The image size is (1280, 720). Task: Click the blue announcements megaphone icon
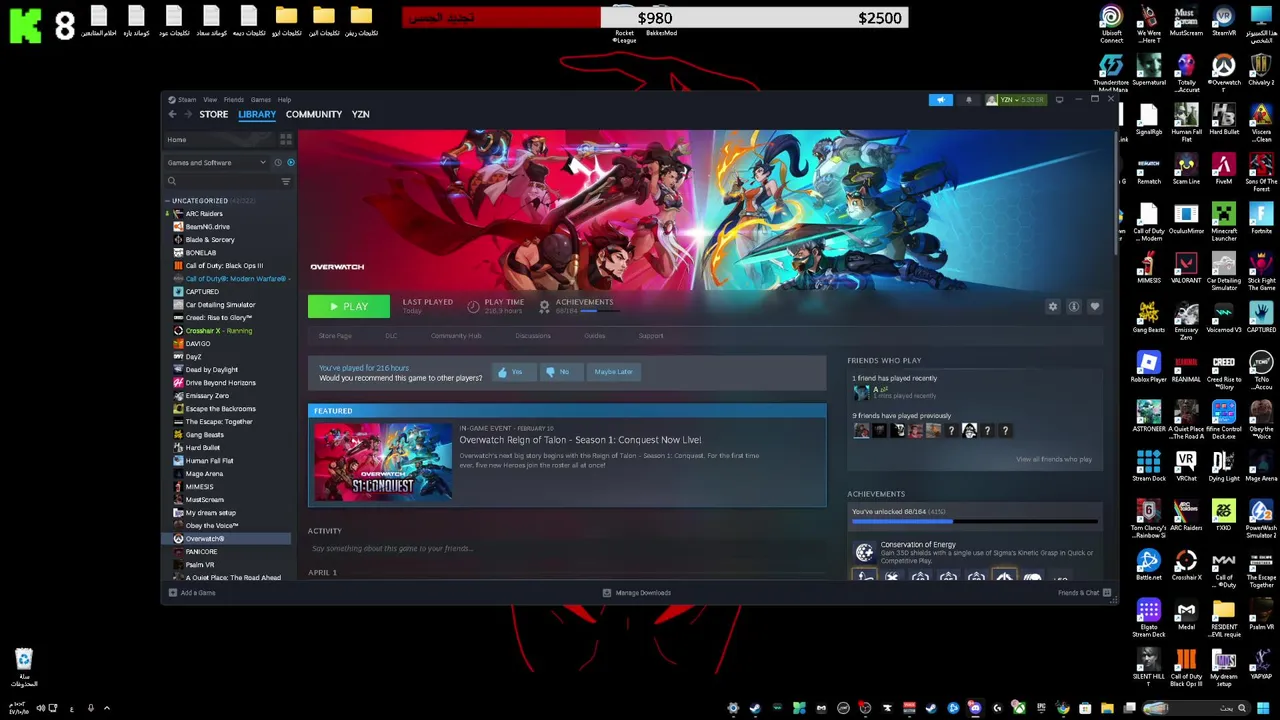click(941, 100)
